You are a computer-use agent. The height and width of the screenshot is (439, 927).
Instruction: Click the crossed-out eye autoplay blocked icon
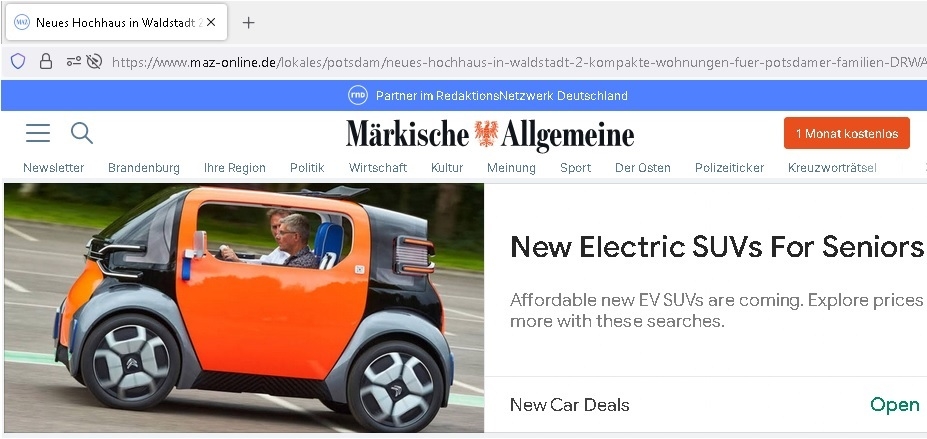coord(94,61)
